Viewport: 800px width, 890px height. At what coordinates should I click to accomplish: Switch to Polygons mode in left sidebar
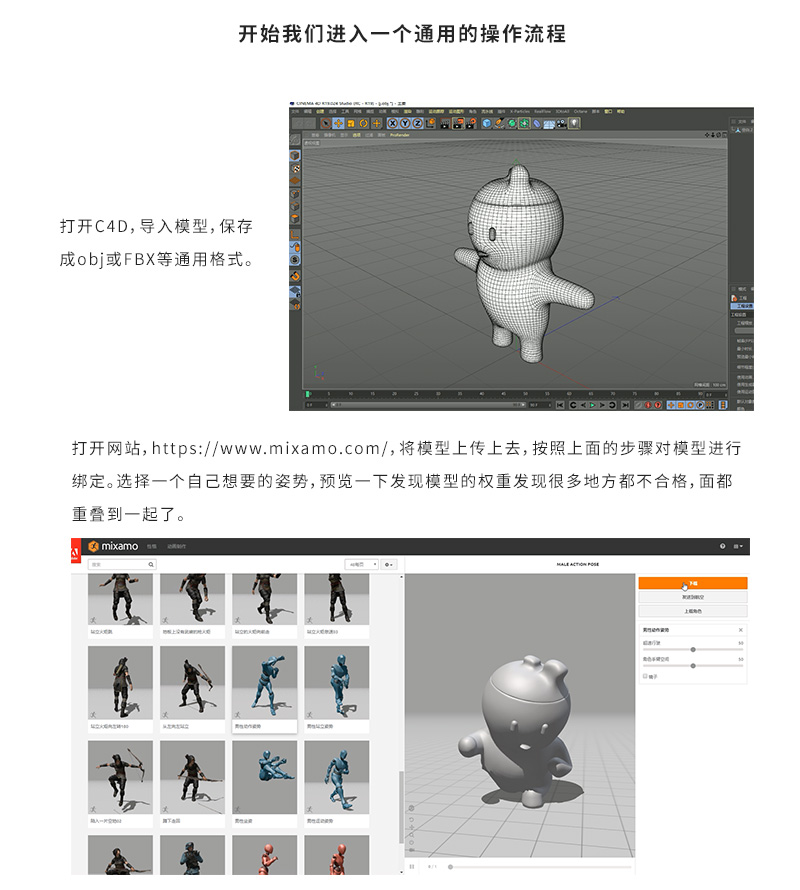tap(295, 219)
